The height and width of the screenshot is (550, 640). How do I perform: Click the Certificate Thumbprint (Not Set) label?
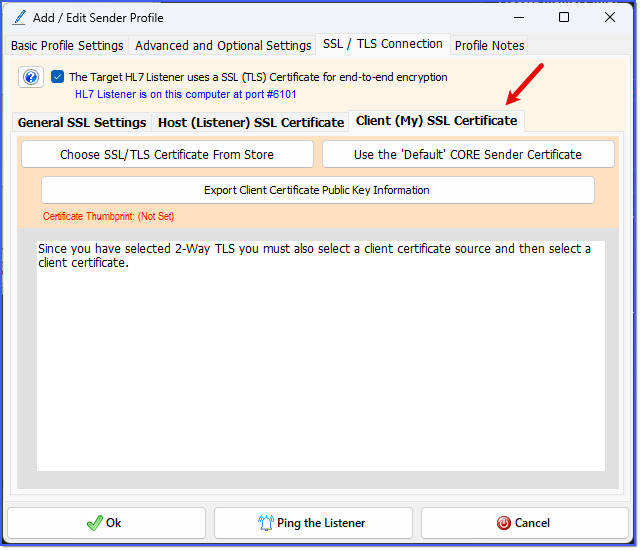point(109,216)
